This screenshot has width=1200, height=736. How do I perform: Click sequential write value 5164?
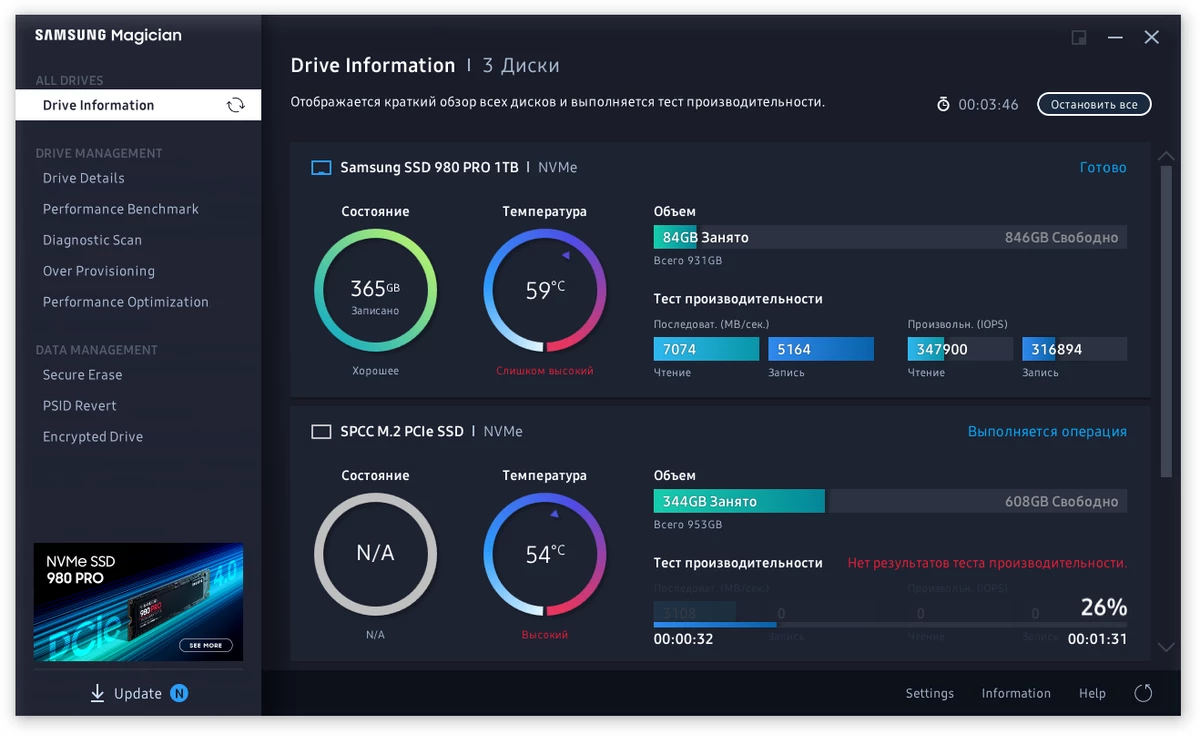point(821,349)
